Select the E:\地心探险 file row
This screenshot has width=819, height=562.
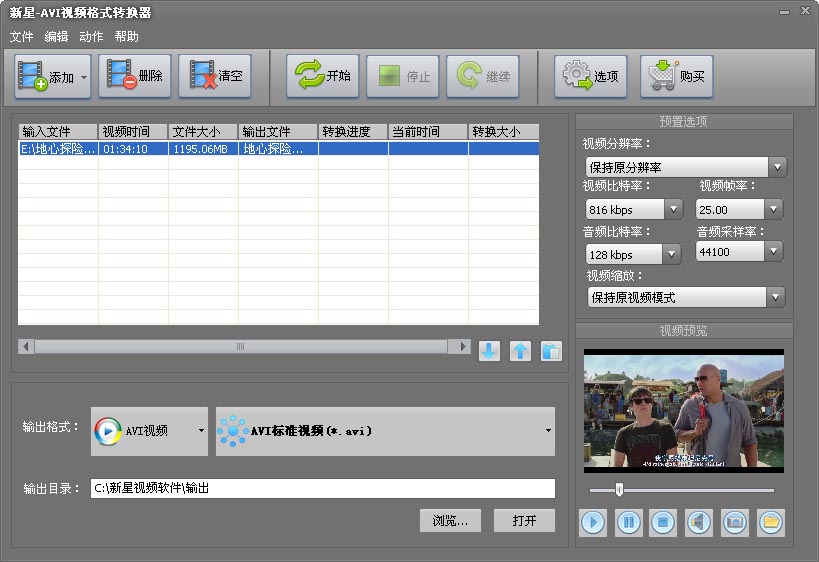point(278,149)
